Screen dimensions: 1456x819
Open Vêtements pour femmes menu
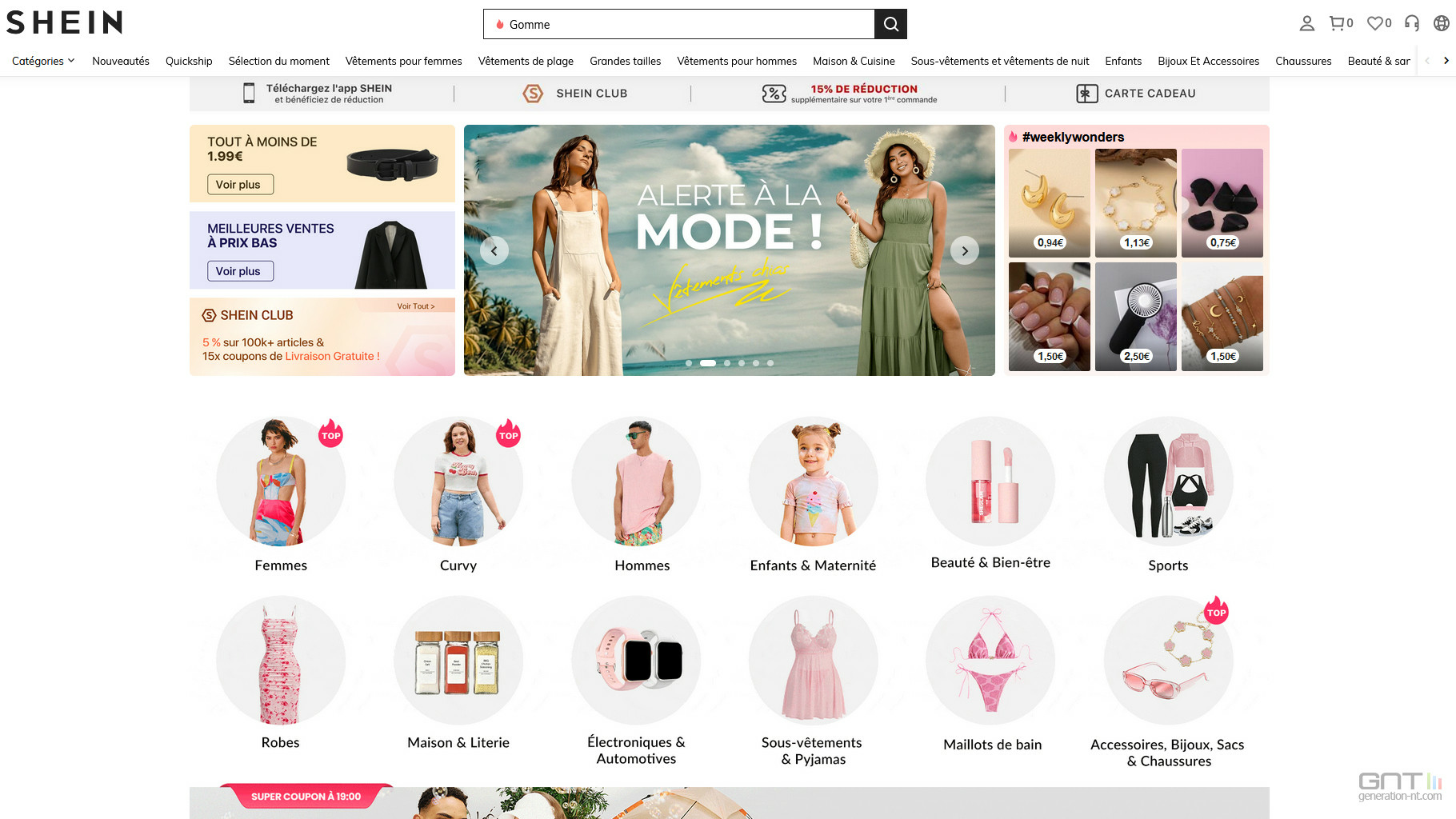pyautogui.click(x=404, y=61)
